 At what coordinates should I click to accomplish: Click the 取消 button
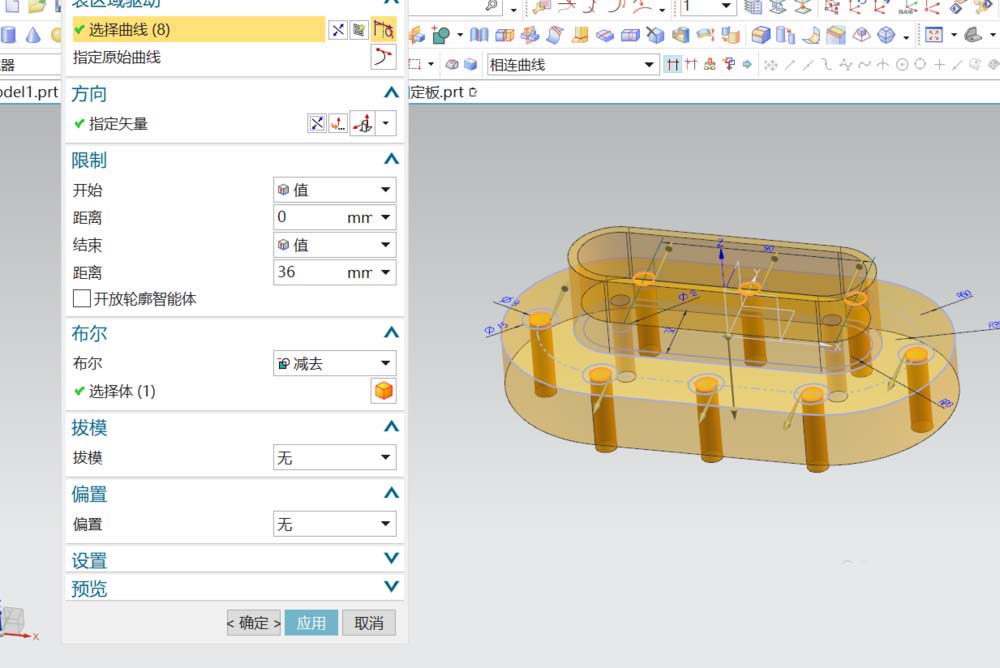point(369,623)
